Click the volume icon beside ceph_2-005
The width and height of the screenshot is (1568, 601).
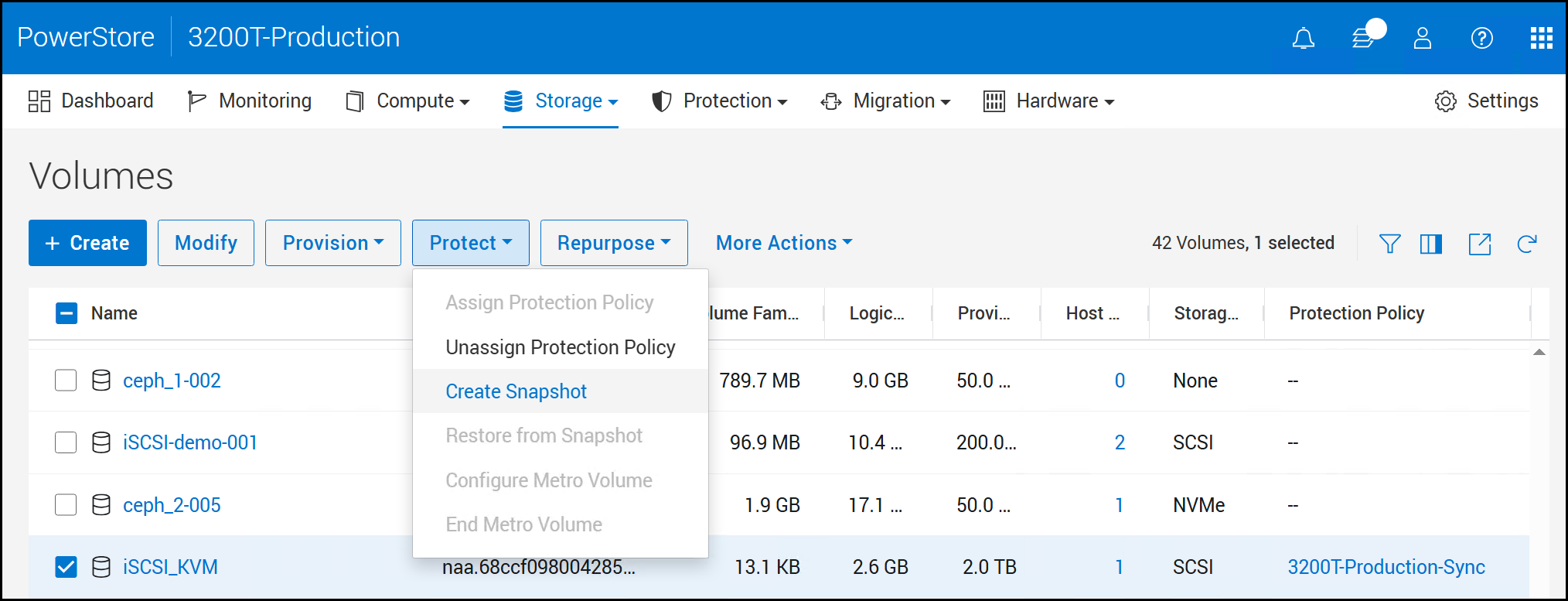click(x=101, y=505)
